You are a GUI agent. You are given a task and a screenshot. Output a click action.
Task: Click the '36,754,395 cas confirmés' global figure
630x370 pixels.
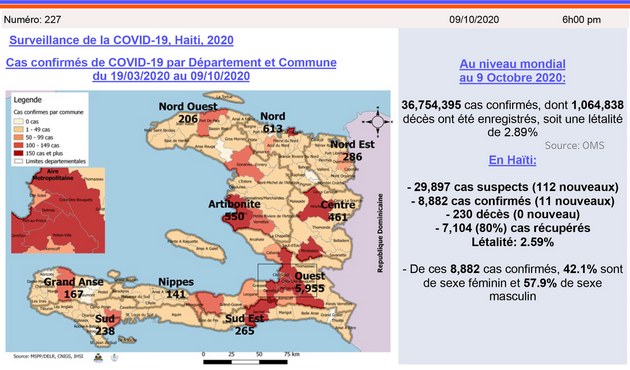471,105
